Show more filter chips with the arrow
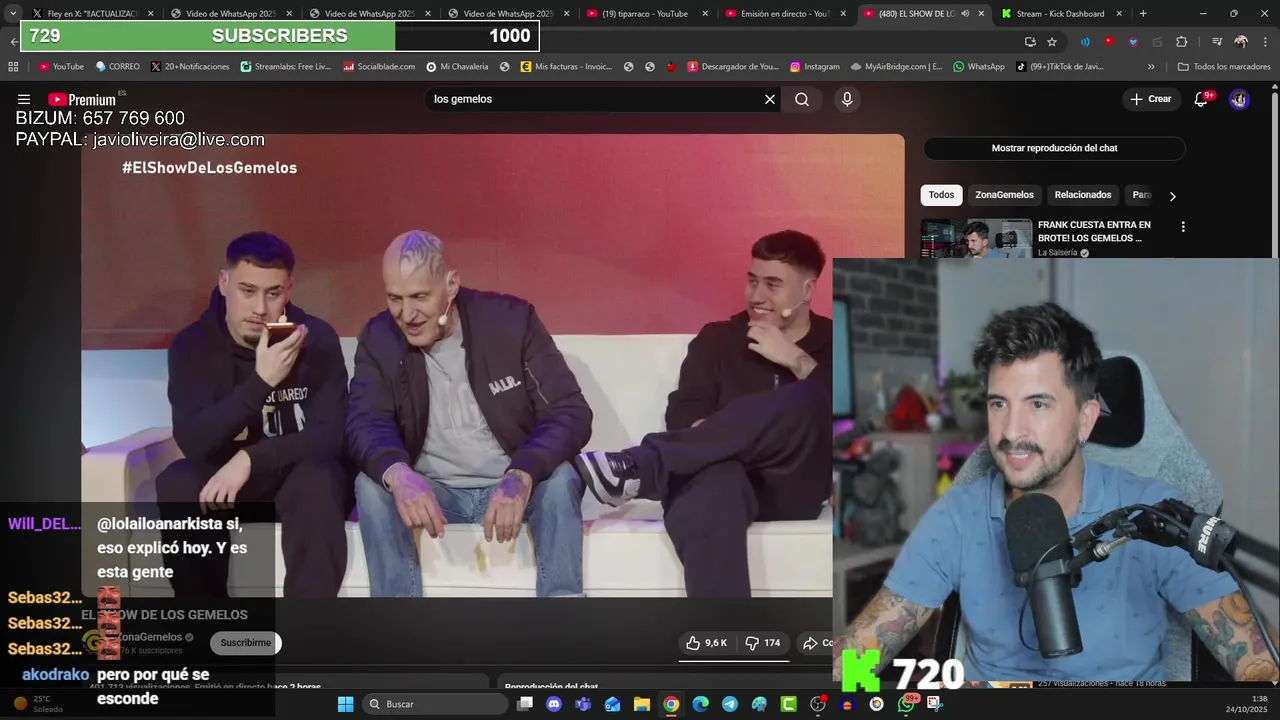The height and width of the screenshot is (720, 1280). pyautogui.click(x=1172, y=196)
